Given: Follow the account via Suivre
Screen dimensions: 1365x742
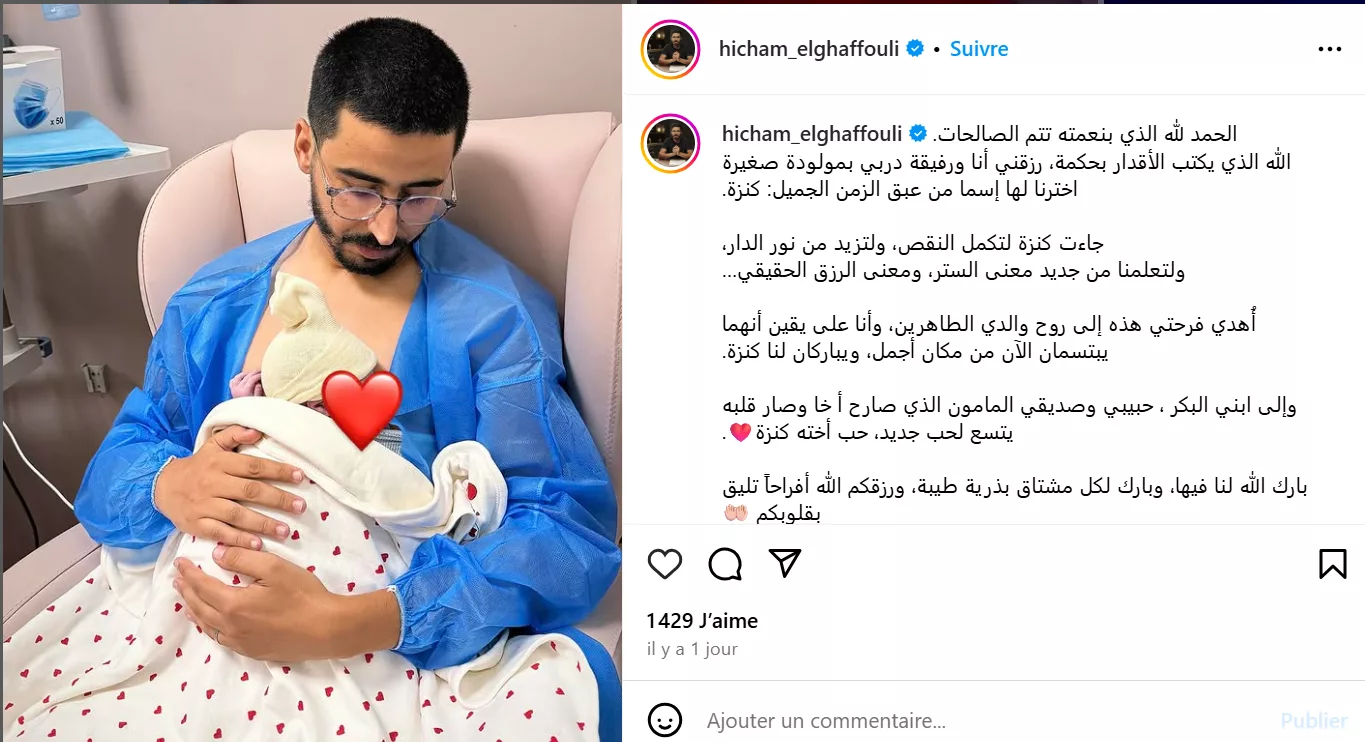Looking at the screenshot, I should click(979, 48).
